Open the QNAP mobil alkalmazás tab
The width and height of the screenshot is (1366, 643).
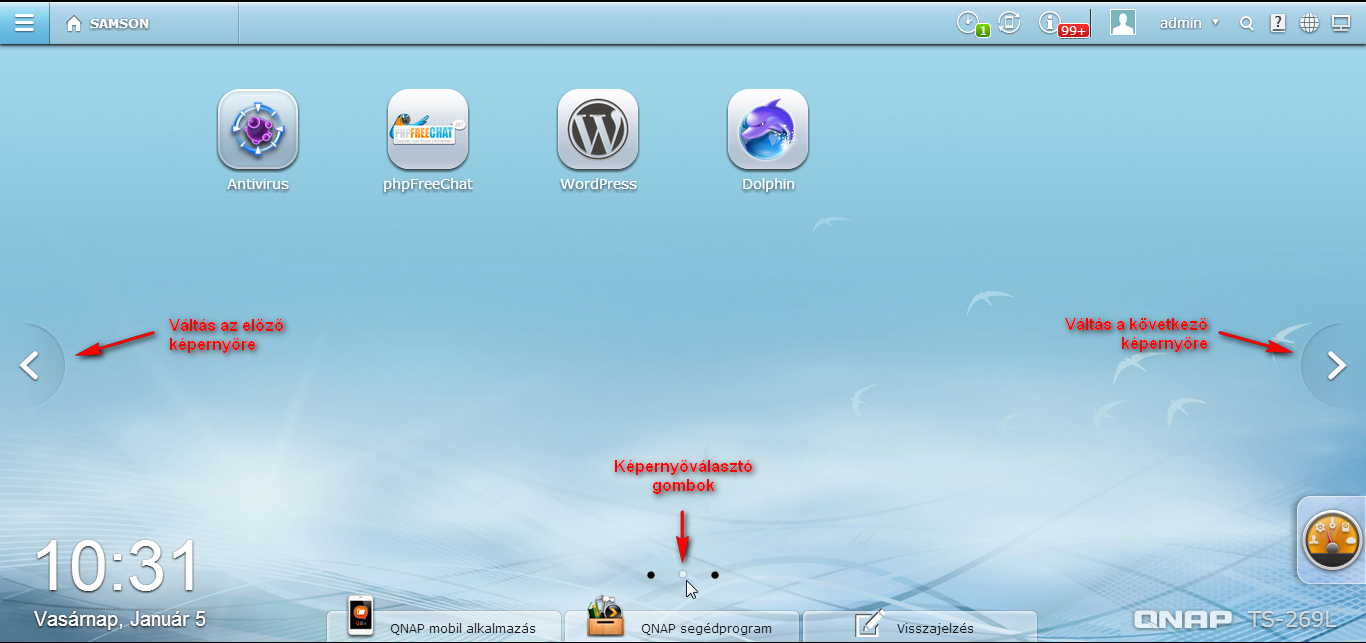[444, 627]
